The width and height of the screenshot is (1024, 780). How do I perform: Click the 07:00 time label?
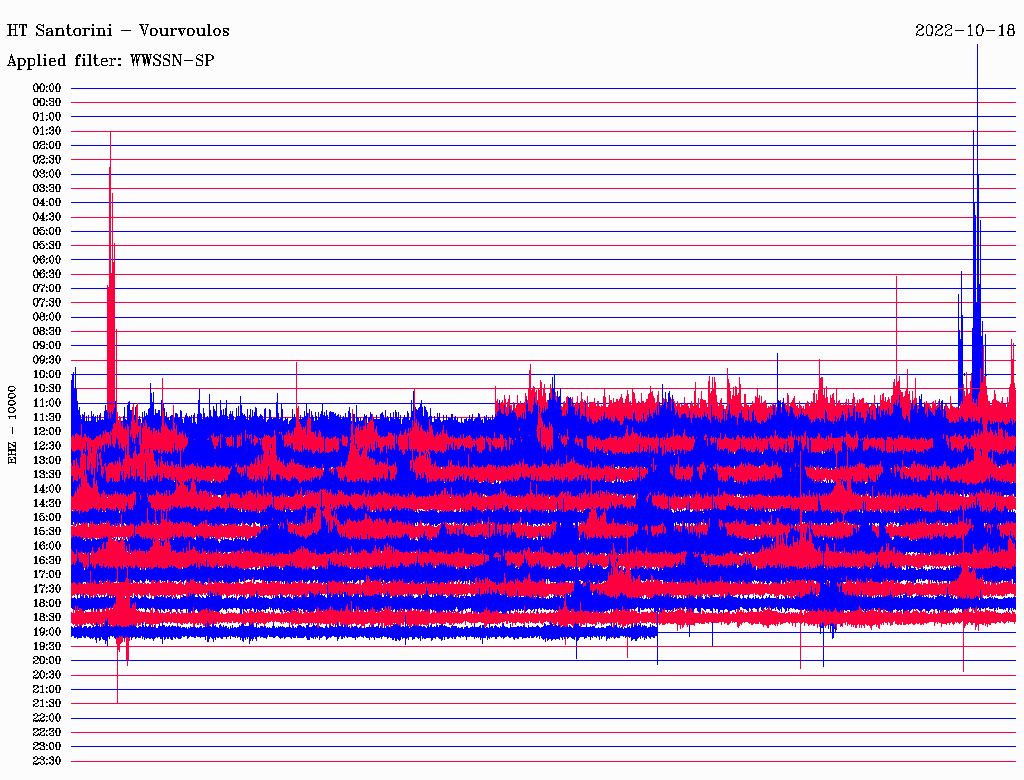(x=47, y=288)
